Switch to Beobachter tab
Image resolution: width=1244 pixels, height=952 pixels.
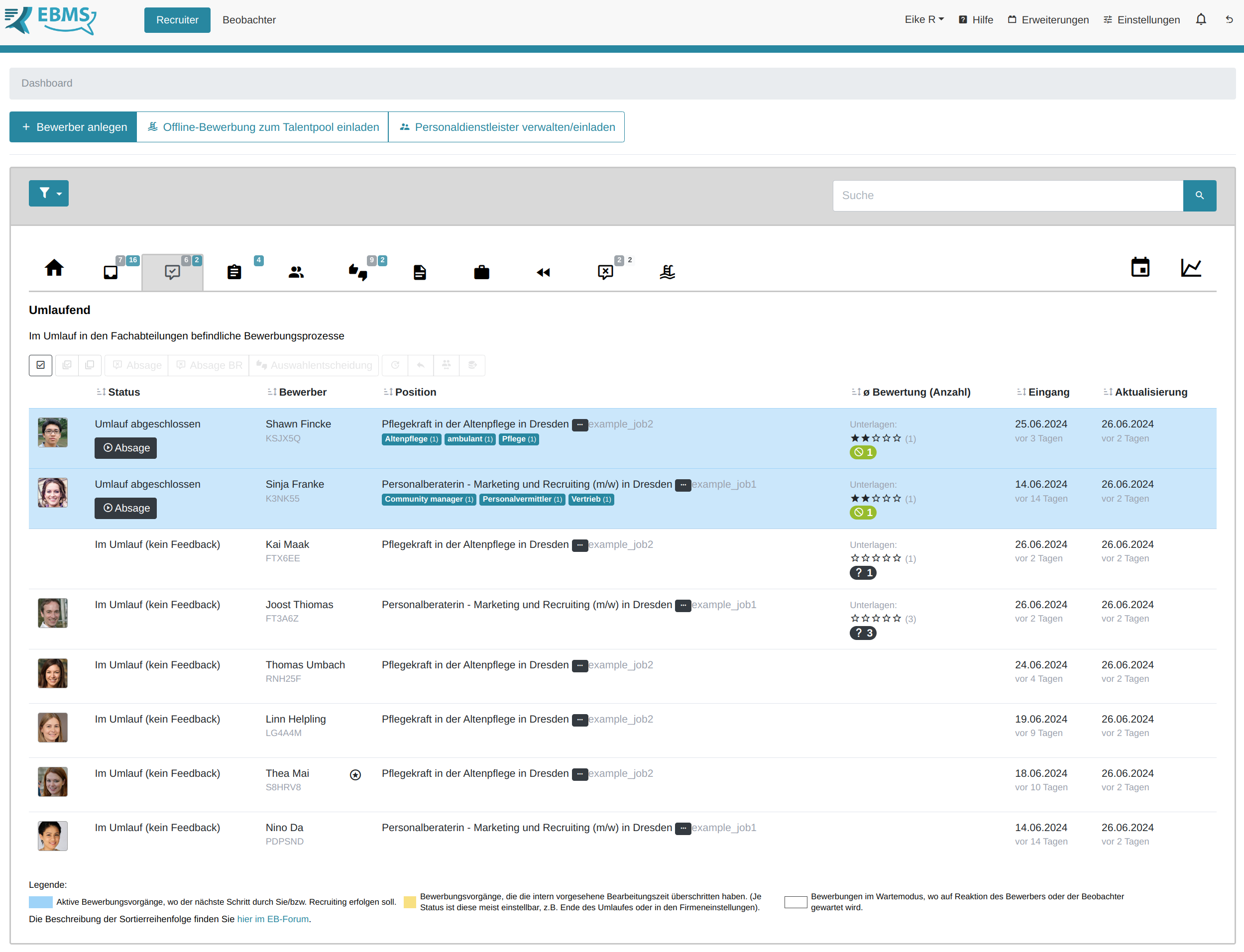(x=249, y=19)
